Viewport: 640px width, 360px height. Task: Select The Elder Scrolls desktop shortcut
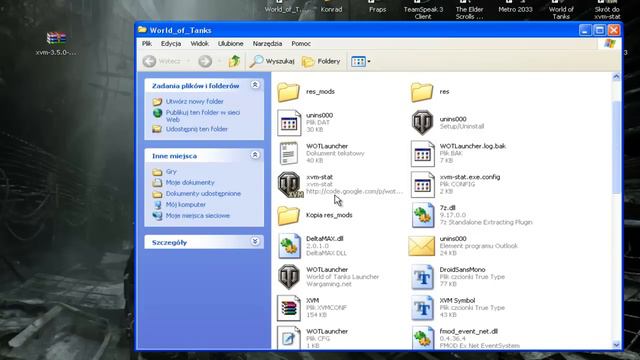pos(469,10)
